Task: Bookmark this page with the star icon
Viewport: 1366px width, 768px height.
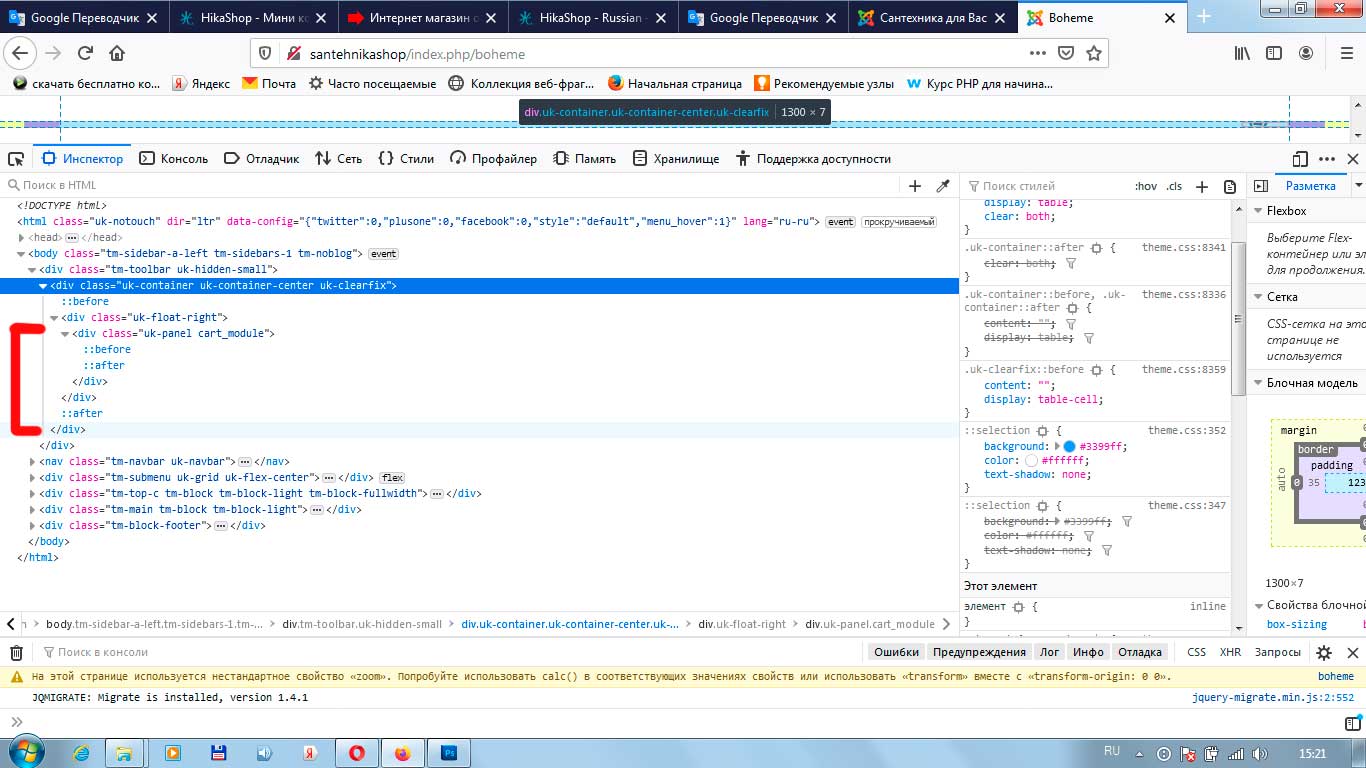Action: pos(1094,53)
